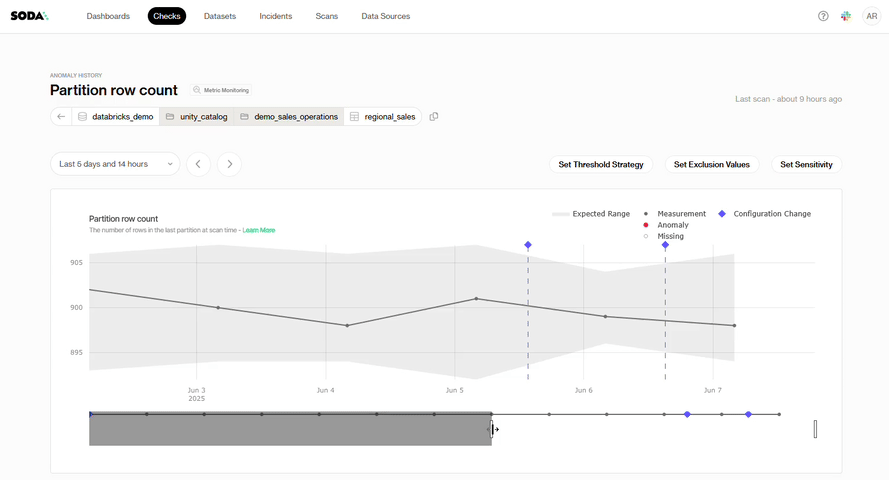
Task: Switch to the Dashboards tab
Action: 108,16
